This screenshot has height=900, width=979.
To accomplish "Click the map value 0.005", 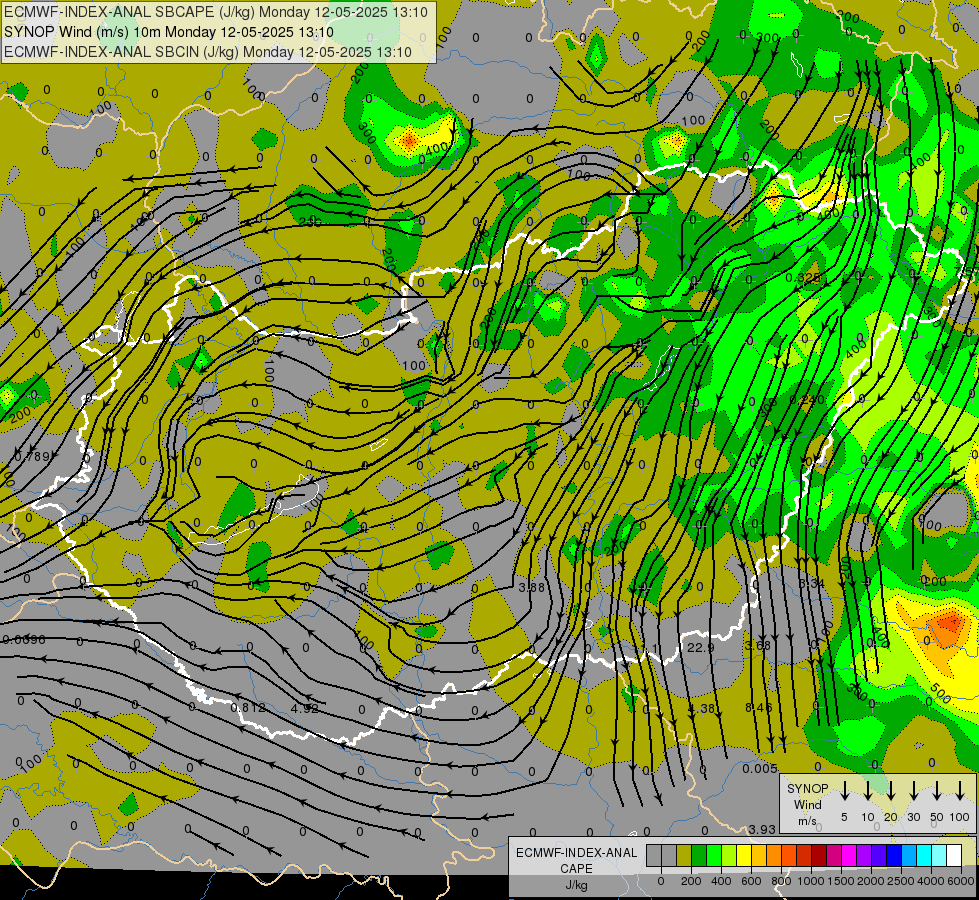I will pos(760,768).
